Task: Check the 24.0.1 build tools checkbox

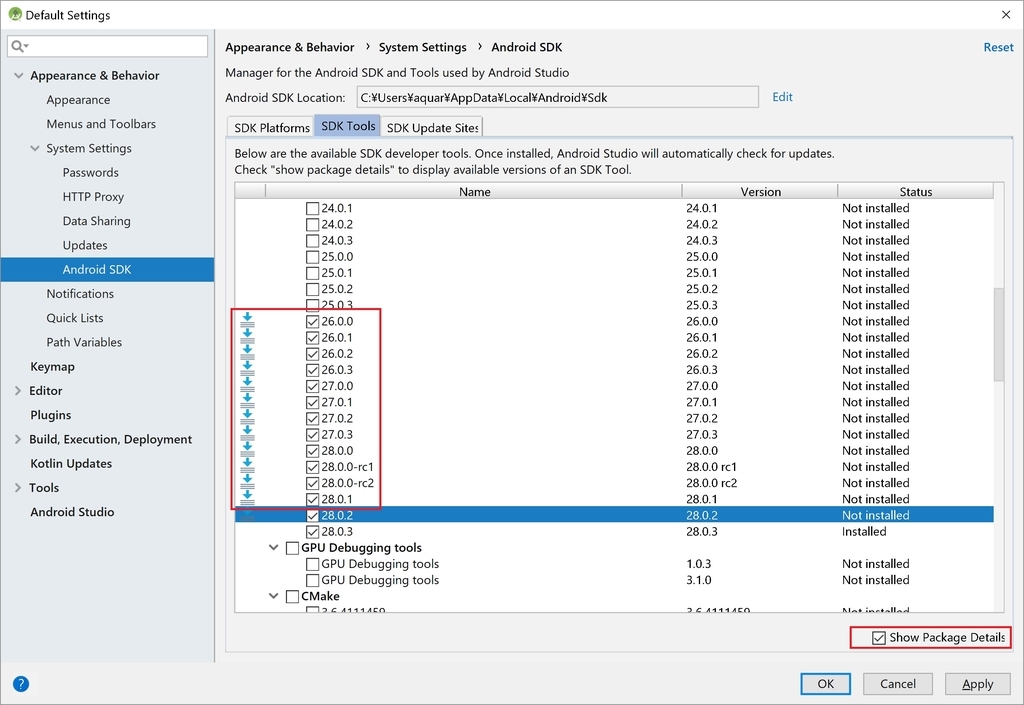Action: 312,208
